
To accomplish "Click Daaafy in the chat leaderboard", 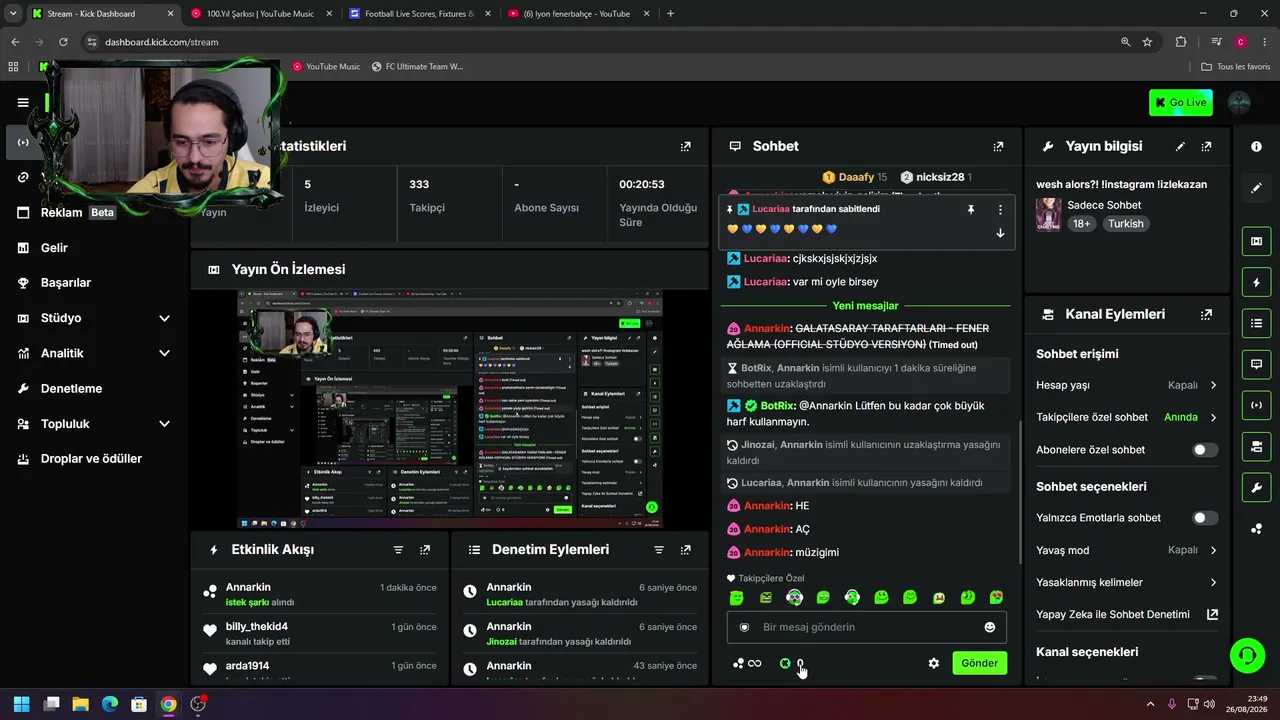I will coord(854,177).
